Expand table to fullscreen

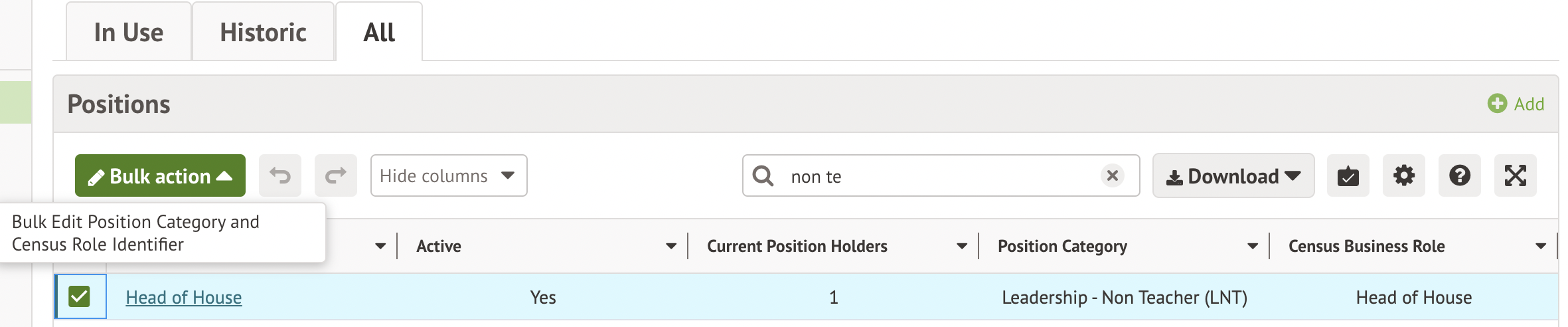pos(1516,175)
